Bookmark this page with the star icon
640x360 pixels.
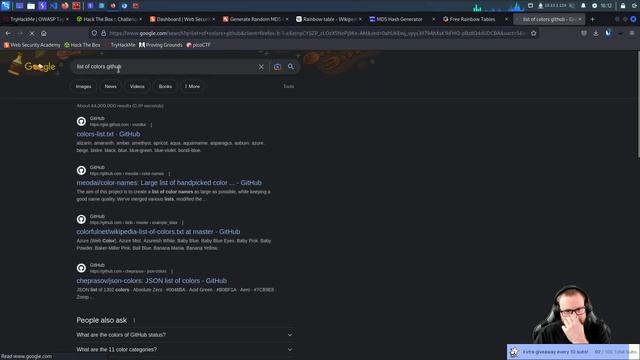point(533,33)
